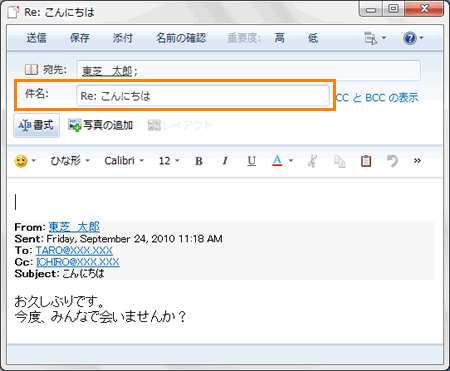Minimize the Re: こんにちは window
450x371 pixels.
coord(371,9)
